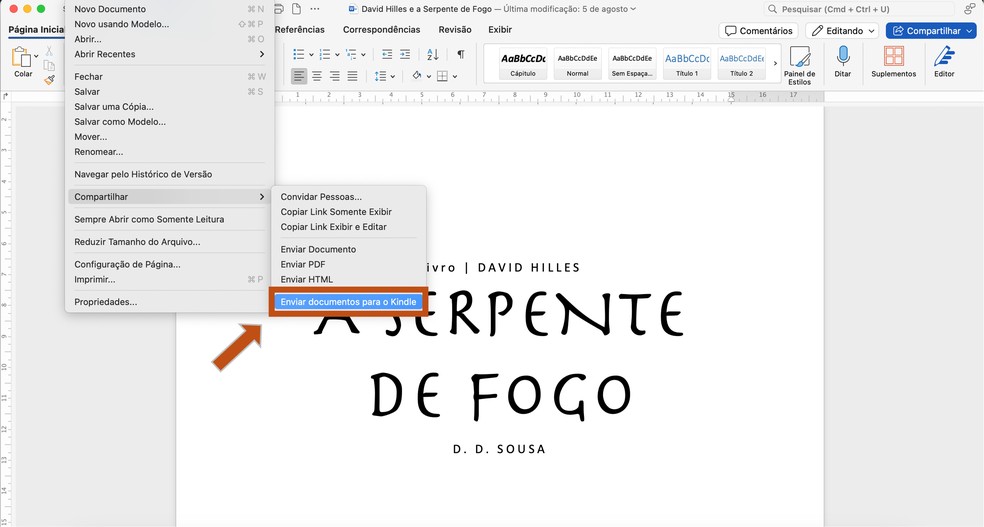Click the Colar clipboard icon

(21, 58)
